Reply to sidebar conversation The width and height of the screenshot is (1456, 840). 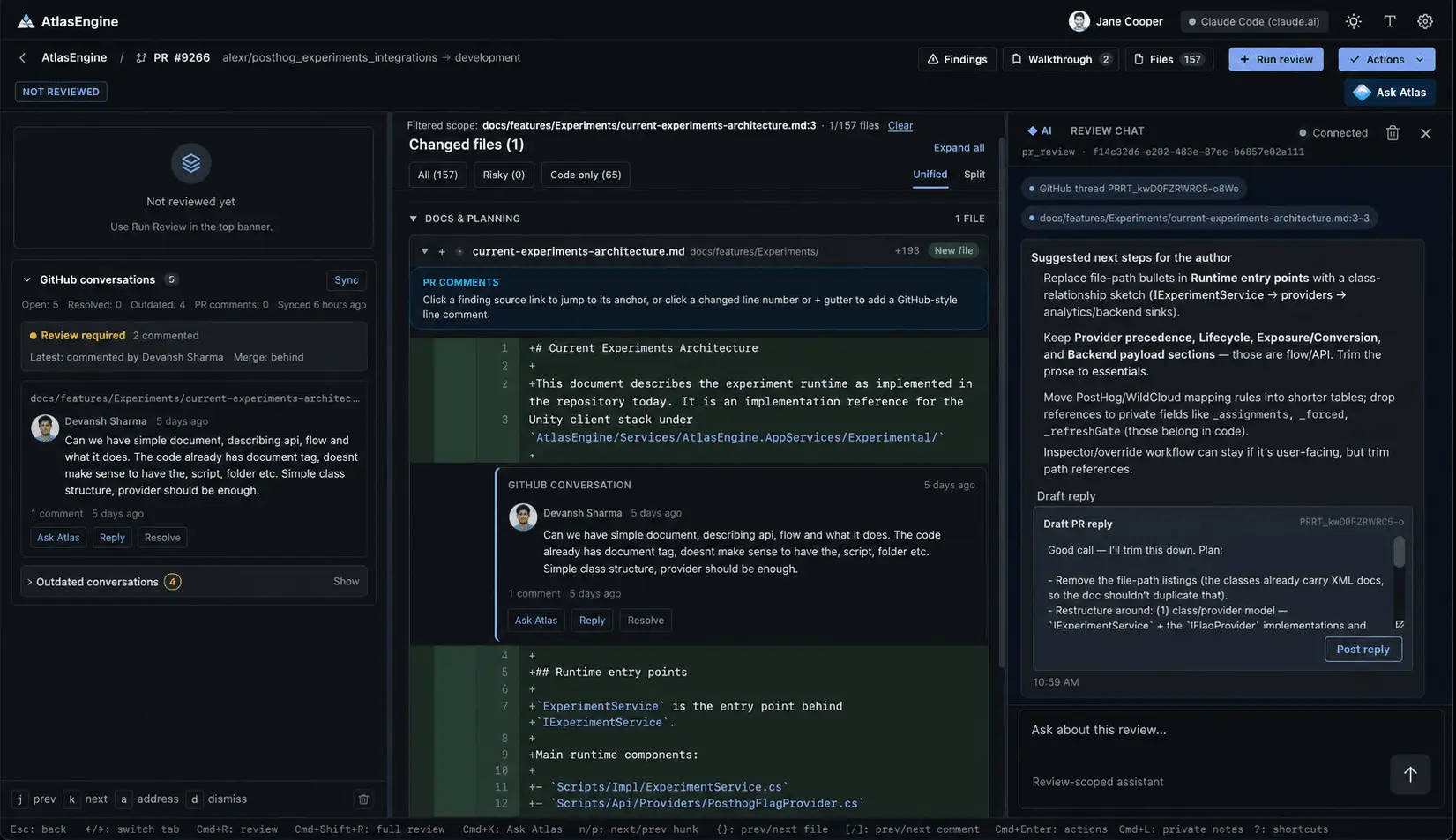click(112, 538)
